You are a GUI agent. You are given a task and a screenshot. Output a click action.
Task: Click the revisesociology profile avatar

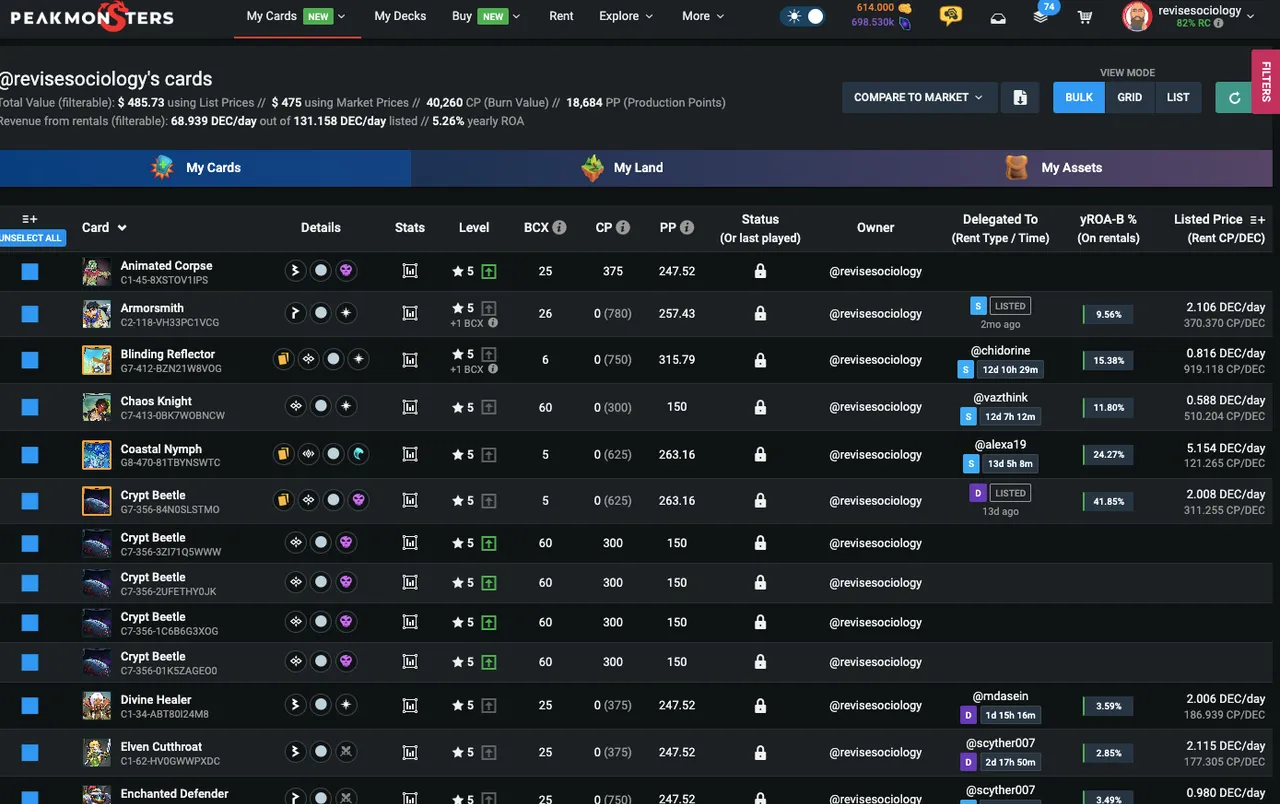coord(1137,16)
